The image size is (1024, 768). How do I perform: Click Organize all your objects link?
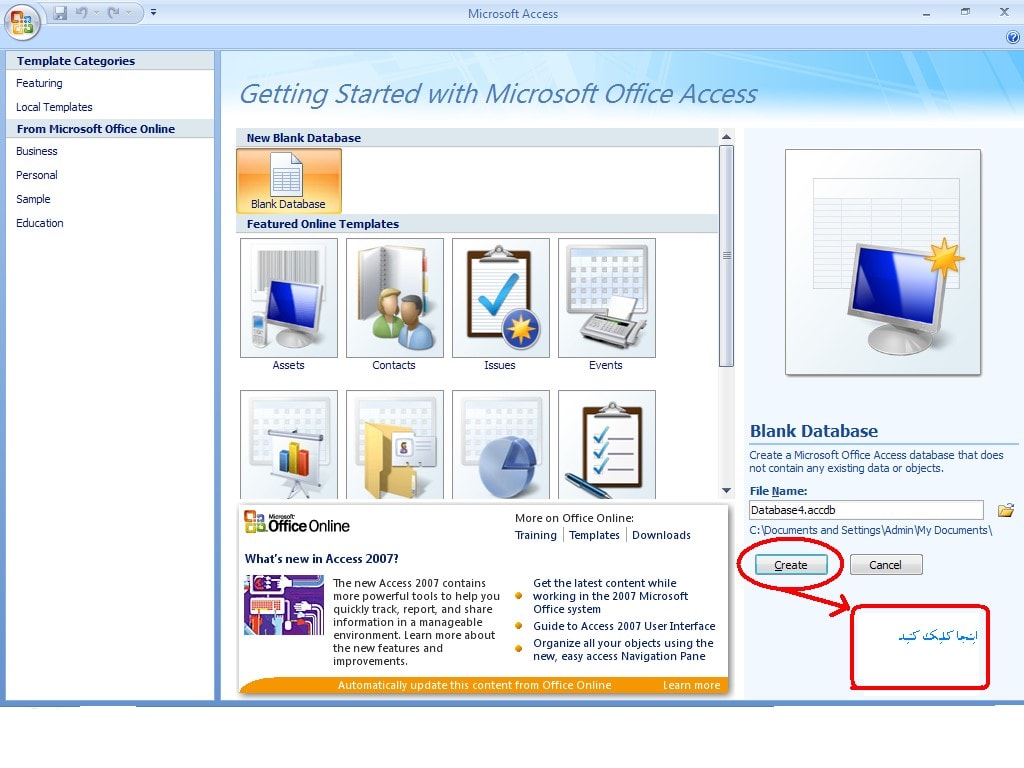click(x=623, y=649)
